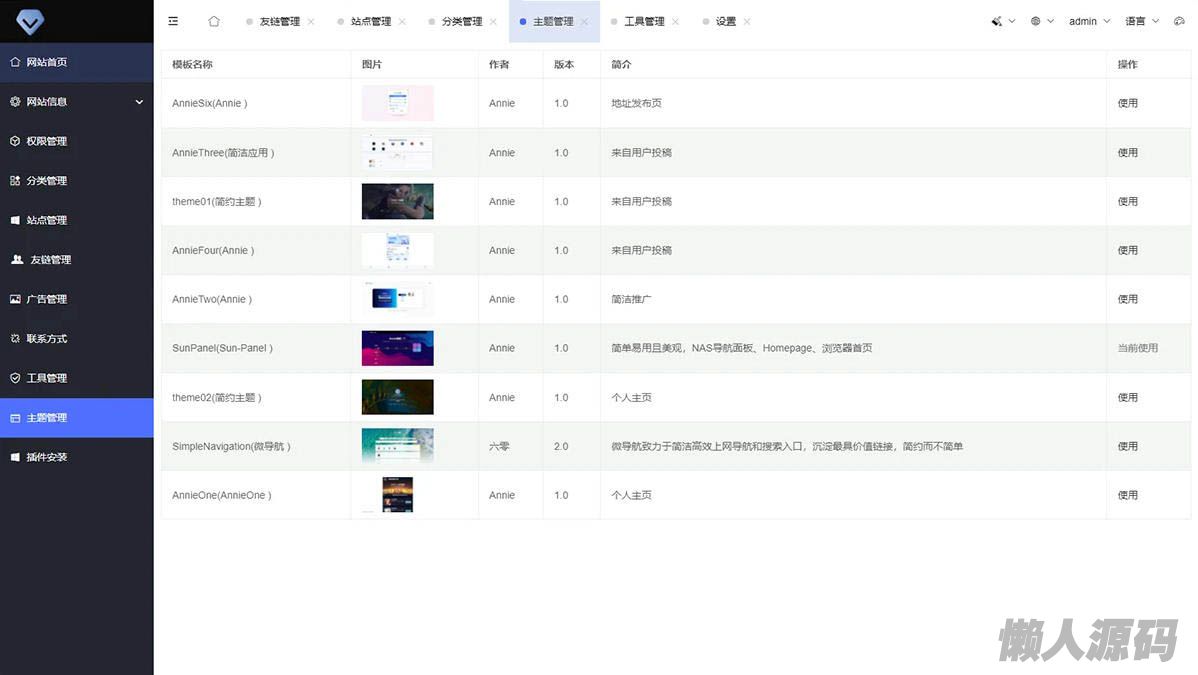The height and width of the screenshot is (675, 1198).
Task: Open the globe icon dropdown
Action: coord(1042,21)
